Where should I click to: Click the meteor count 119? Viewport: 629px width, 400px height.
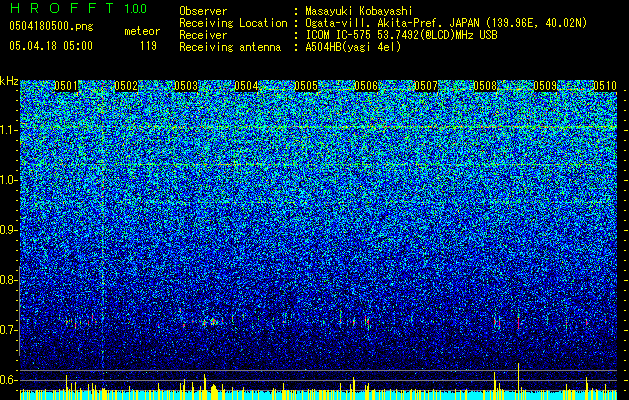(x=148, y=46)
